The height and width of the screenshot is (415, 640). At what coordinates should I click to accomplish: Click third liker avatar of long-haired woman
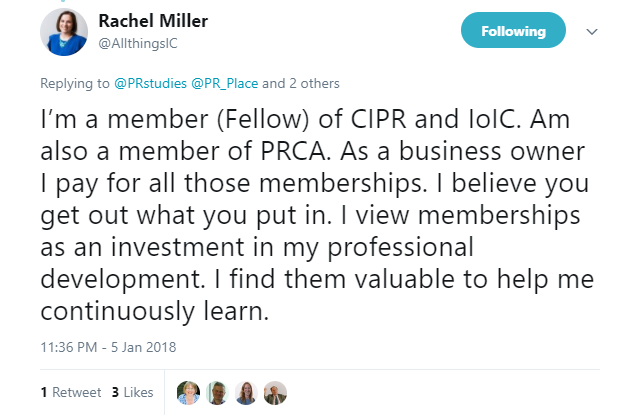[x=245, y=393]
